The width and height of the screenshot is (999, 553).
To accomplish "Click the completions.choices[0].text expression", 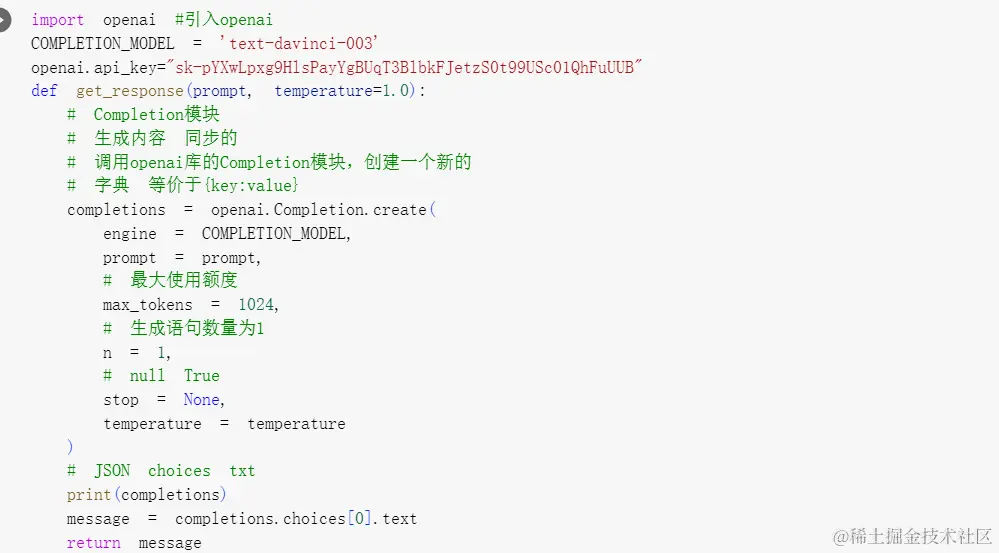I will [296, 519].
